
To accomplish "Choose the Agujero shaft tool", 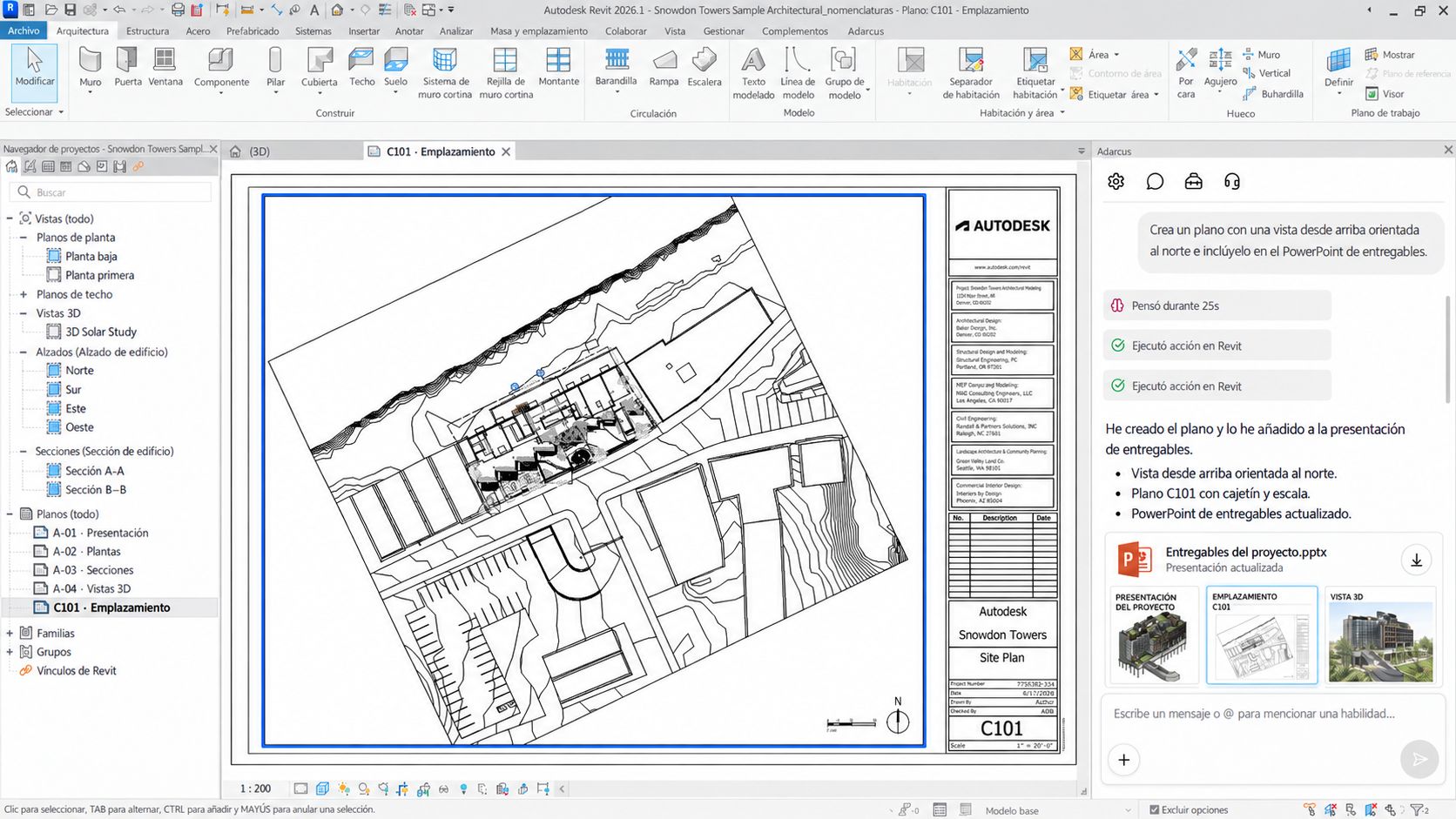I will pyautogui.click(x=1220, y=68).
